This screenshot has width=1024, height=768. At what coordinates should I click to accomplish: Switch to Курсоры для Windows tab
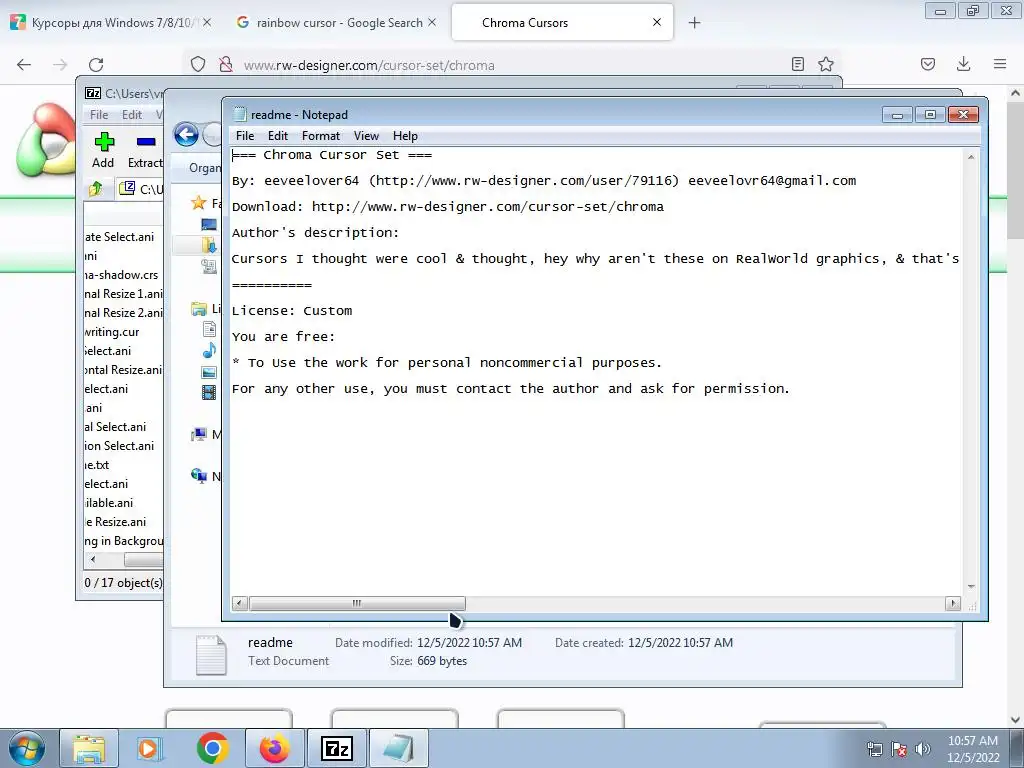click(x=111, y=23)
